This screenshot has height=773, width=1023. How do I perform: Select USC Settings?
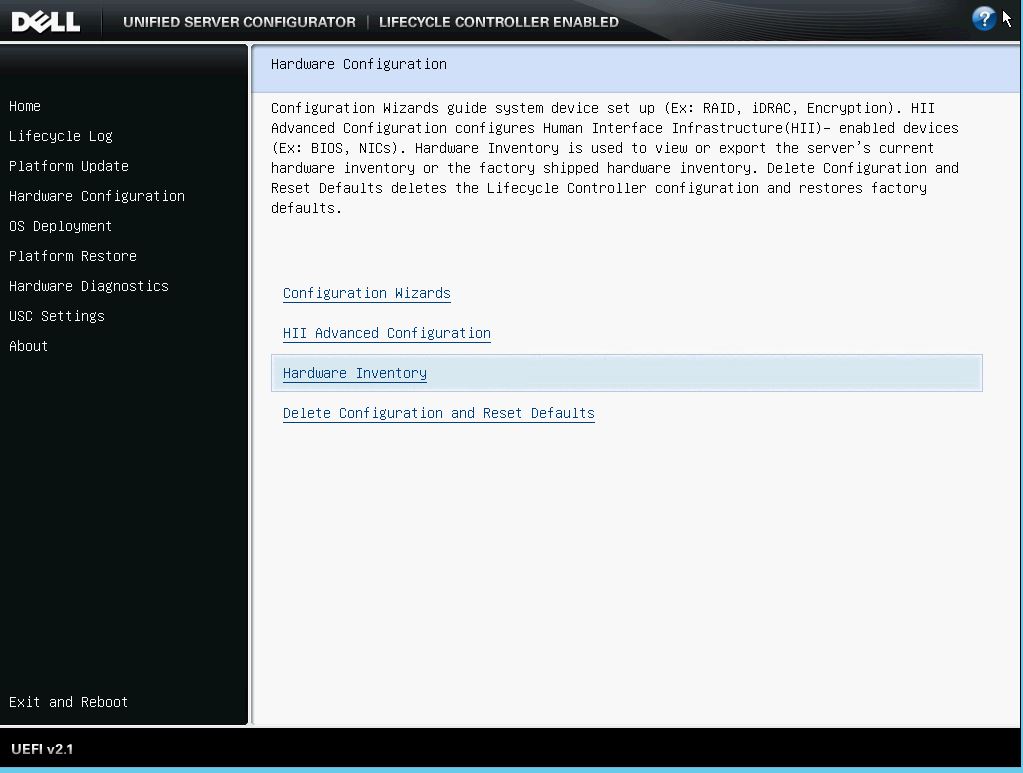[x=56, y=316]
